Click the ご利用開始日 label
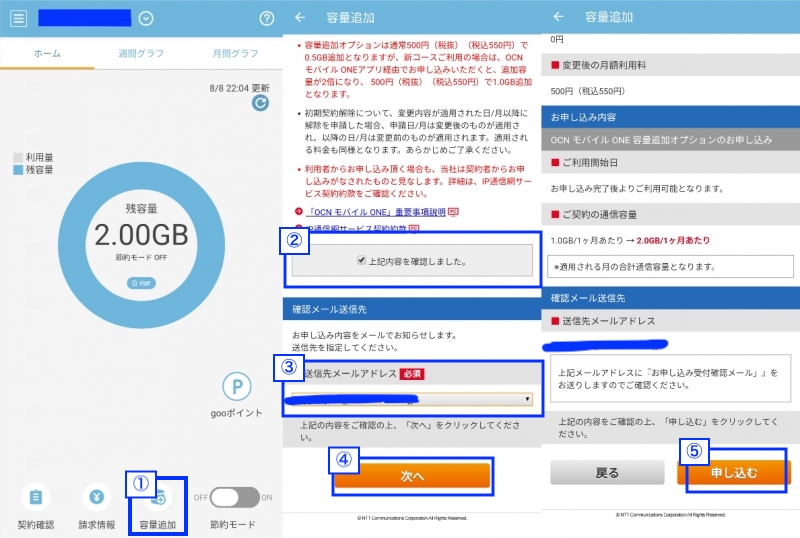 coord(590,163)
